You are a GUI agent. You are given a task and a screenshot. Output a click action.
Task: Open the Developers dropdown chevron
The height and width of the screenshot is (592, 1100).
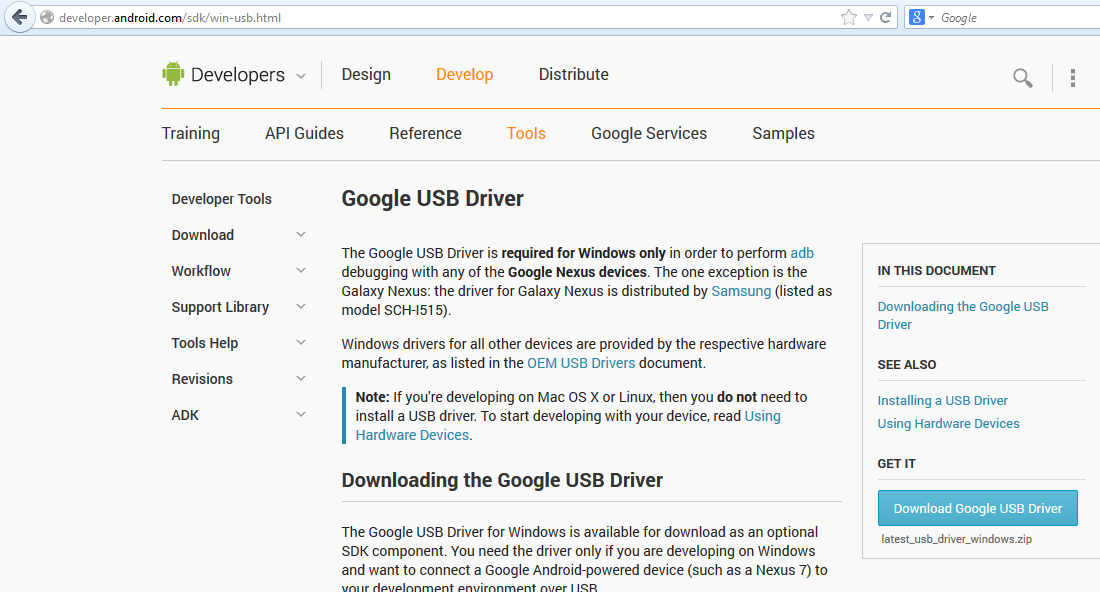pyautogui.click(x=301, y=75)
